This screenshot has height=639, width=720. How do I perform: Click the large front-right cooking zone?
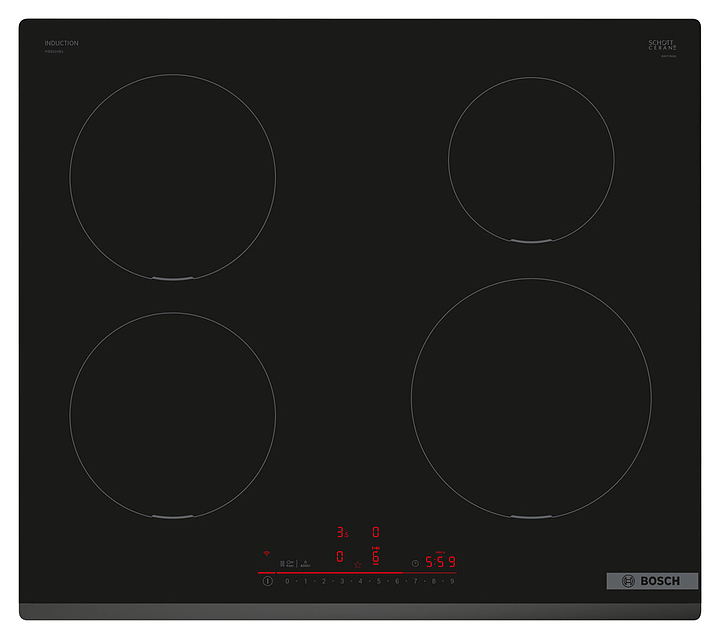pos(531,398)
